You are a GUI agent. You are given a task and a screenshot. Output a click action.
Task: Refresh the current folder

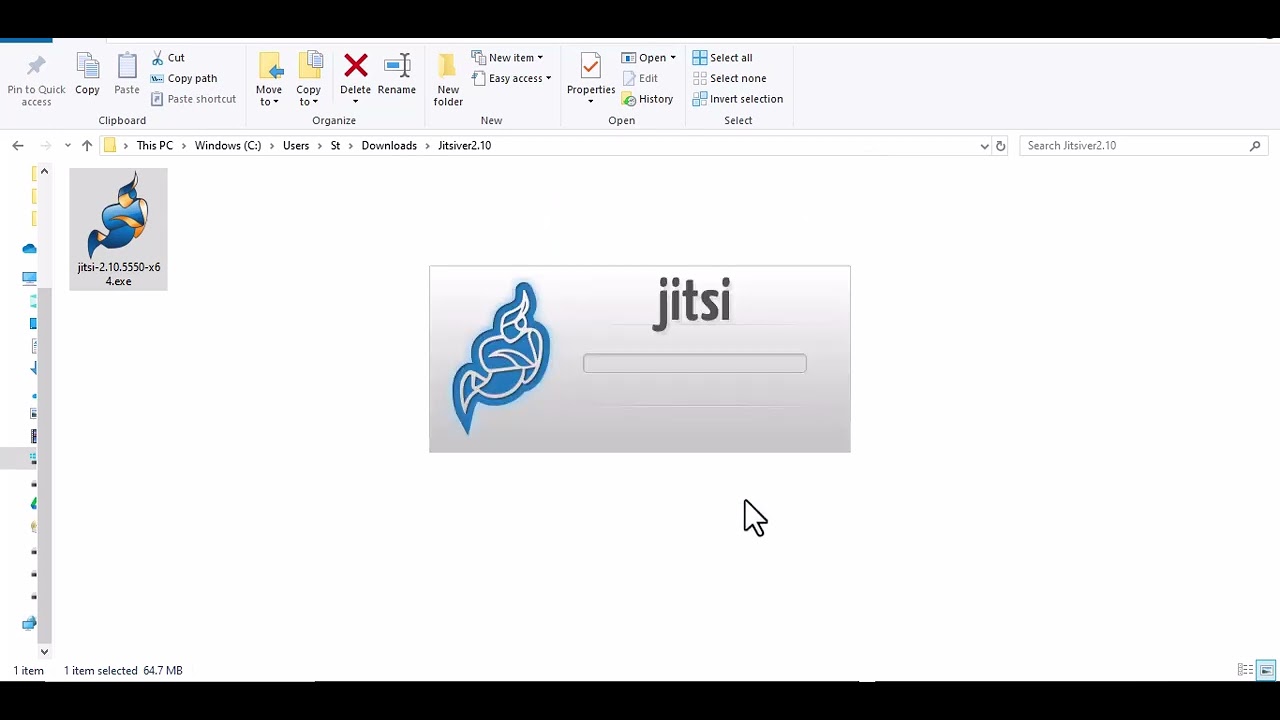click(x=1000, y=146)
